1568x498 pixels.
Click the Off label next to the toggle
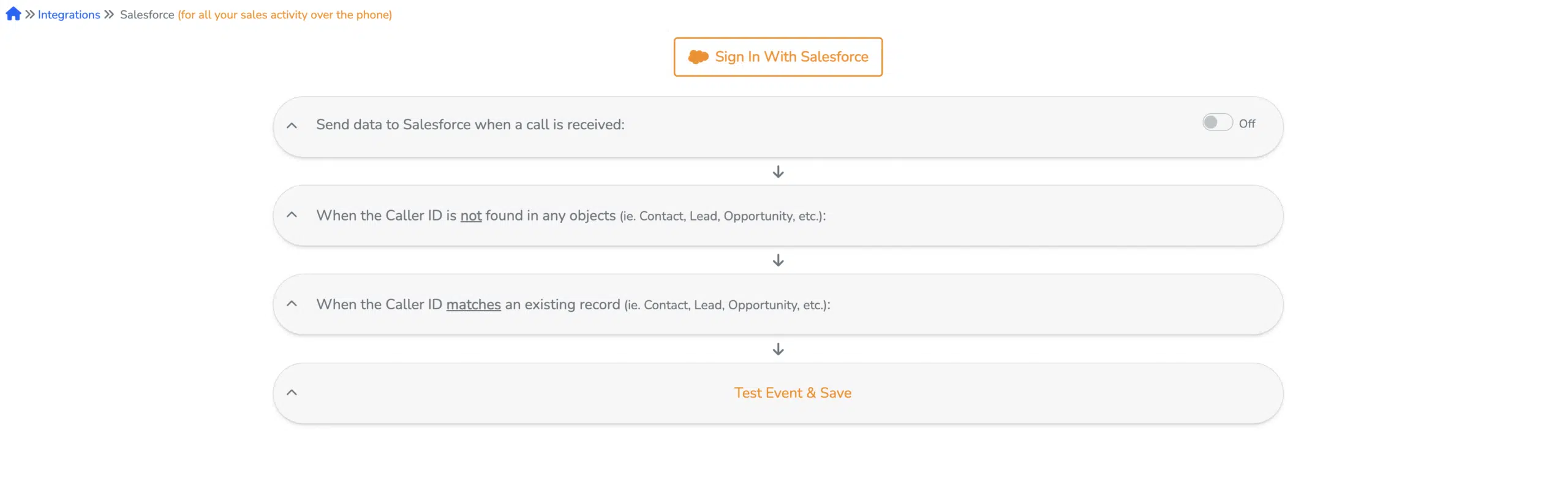click(x=1247, y=124)
